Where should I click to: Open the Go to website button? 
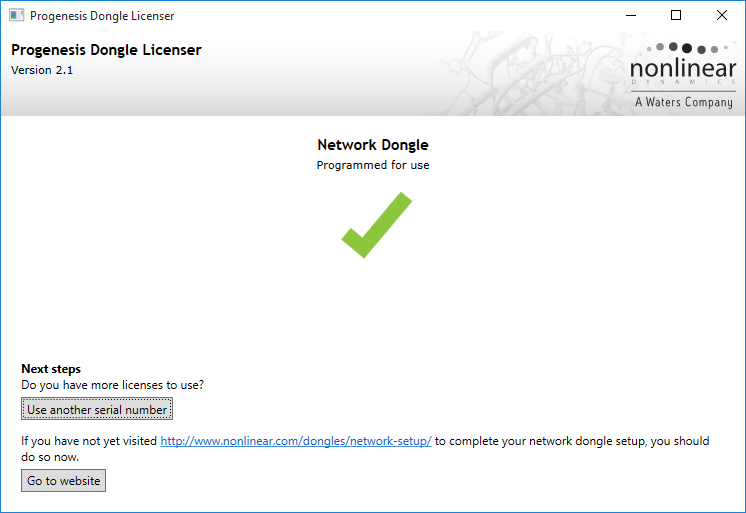63,480
